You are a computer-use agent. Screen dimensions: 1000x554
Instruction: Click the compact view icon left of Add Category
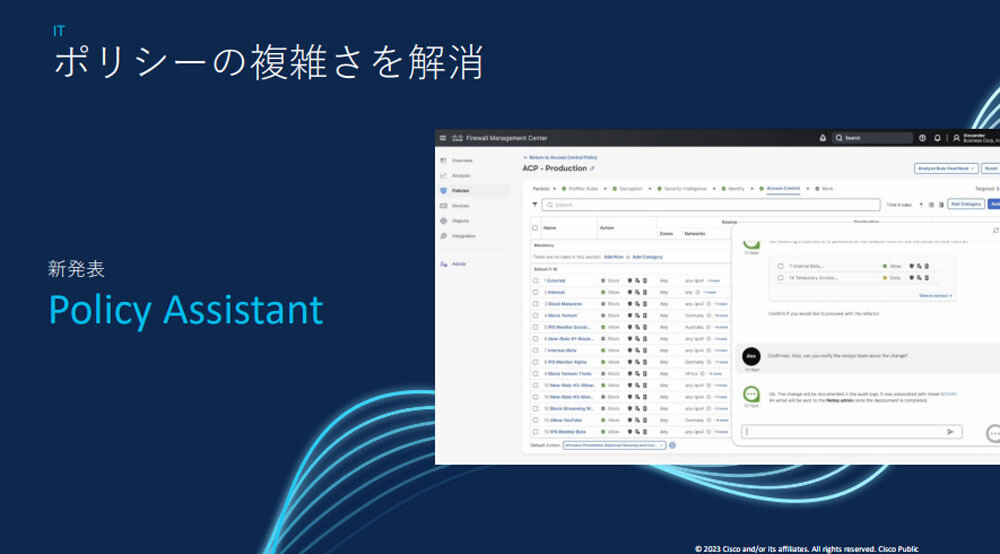pyautogui.click(x=941, y=205)
